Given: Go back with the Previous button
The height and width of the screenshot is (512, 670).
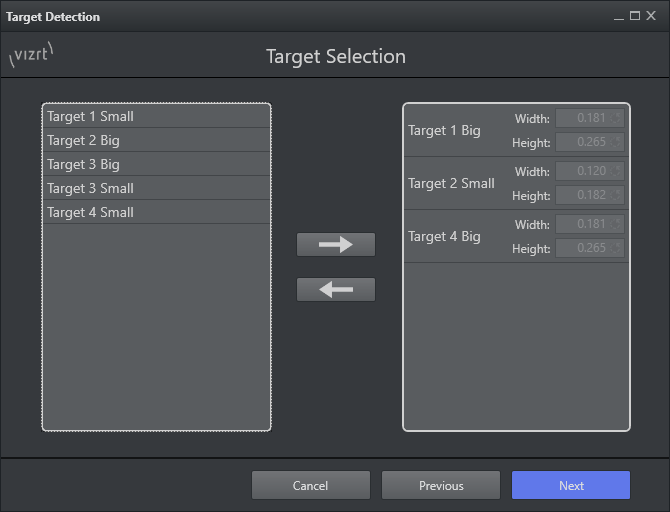Looking at the screenshot, I should (441, 486).
